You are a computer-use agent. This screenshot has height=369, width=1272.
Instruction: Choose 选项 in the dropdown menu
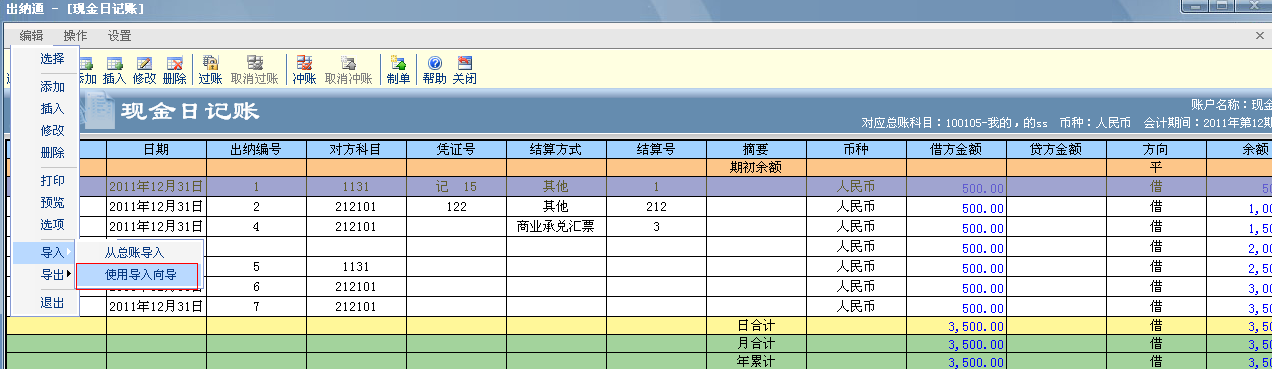pyautogui.click(x=46, y=224)
